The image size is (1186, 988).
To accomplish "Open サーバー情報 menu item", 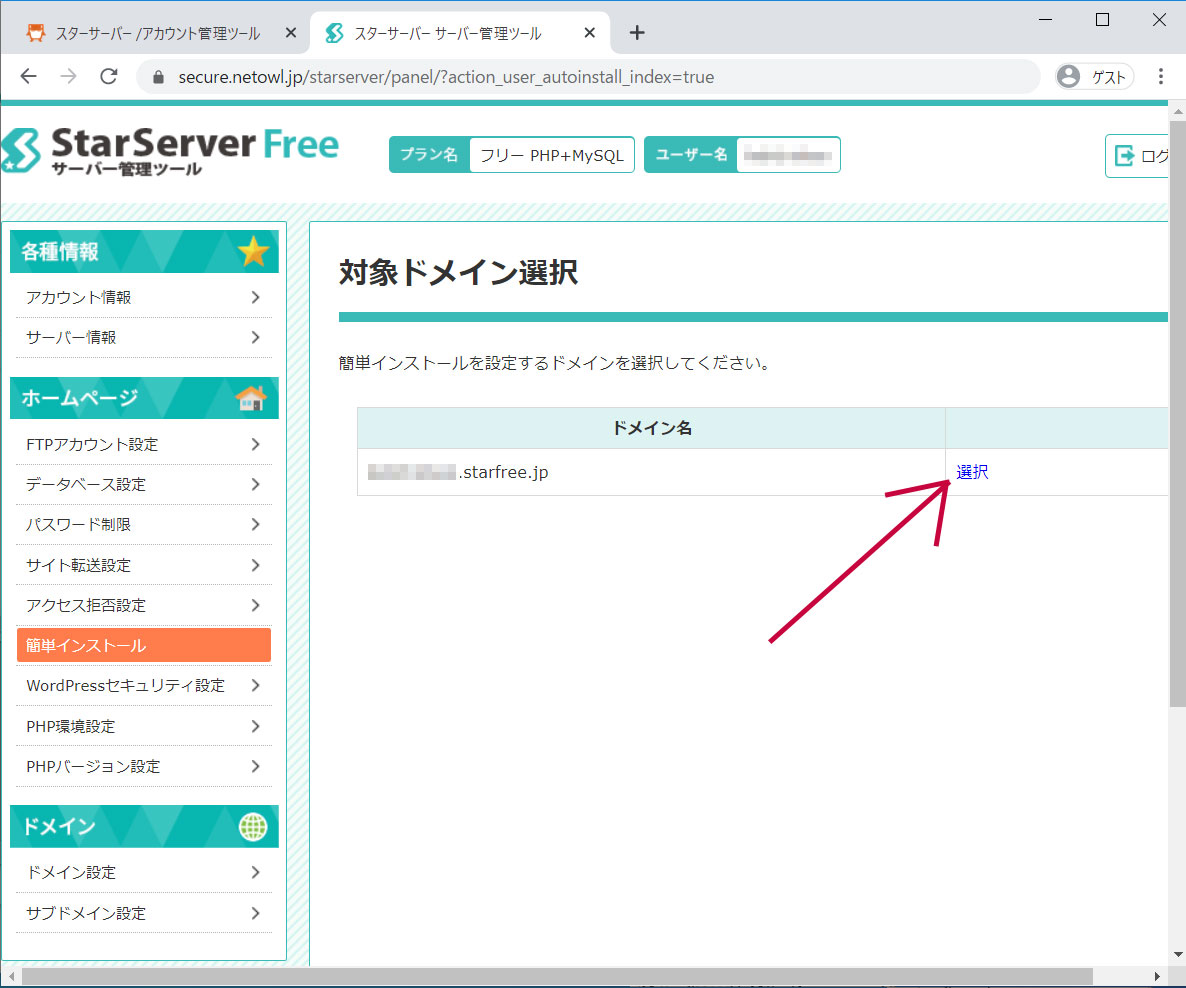I will tap(144, 337).
